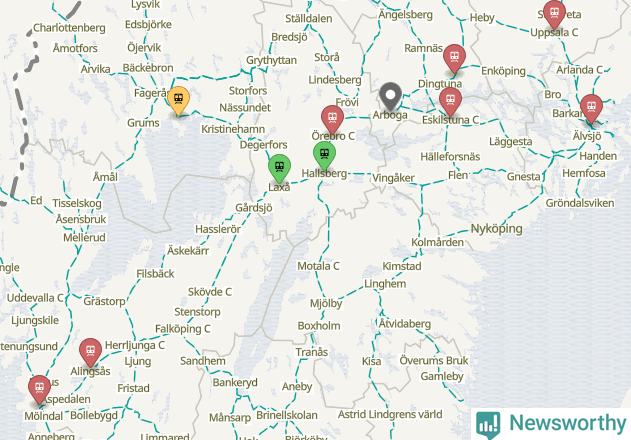This screenshot has height=440, width=631.
Task: Click the red train marker at Alingsås
Action: pos(91,353)
